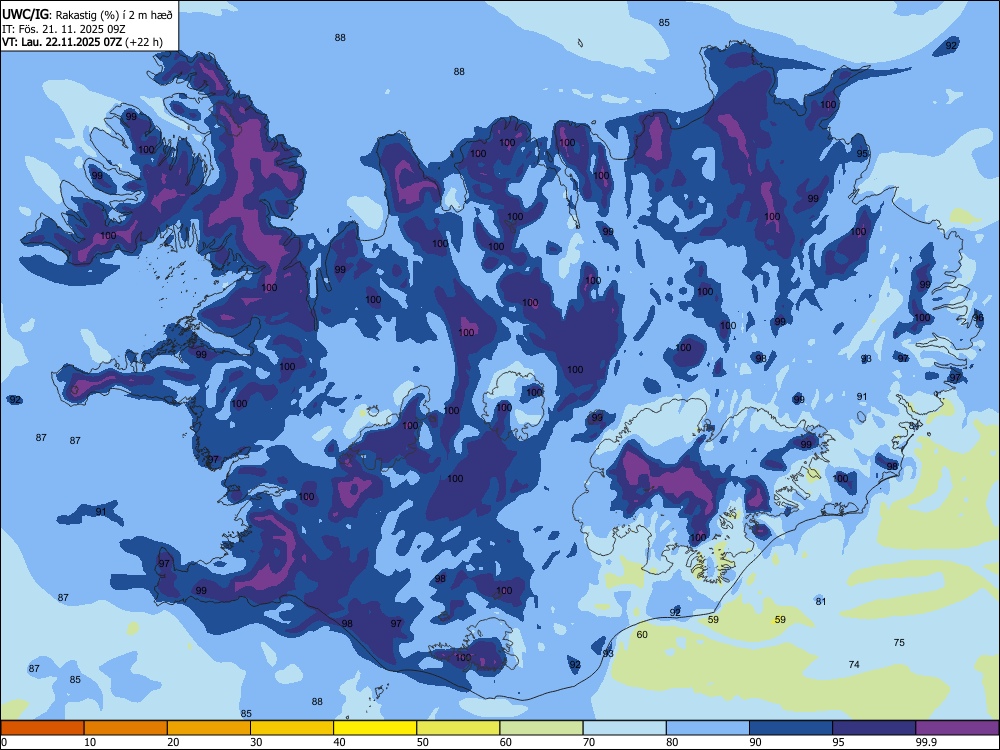Click the 'VT: Lau. 22.11.2025 07Z (+22 h)' line
This screenshot has height=750, width=1000.
pyautogui.click(x=82, y=42)
